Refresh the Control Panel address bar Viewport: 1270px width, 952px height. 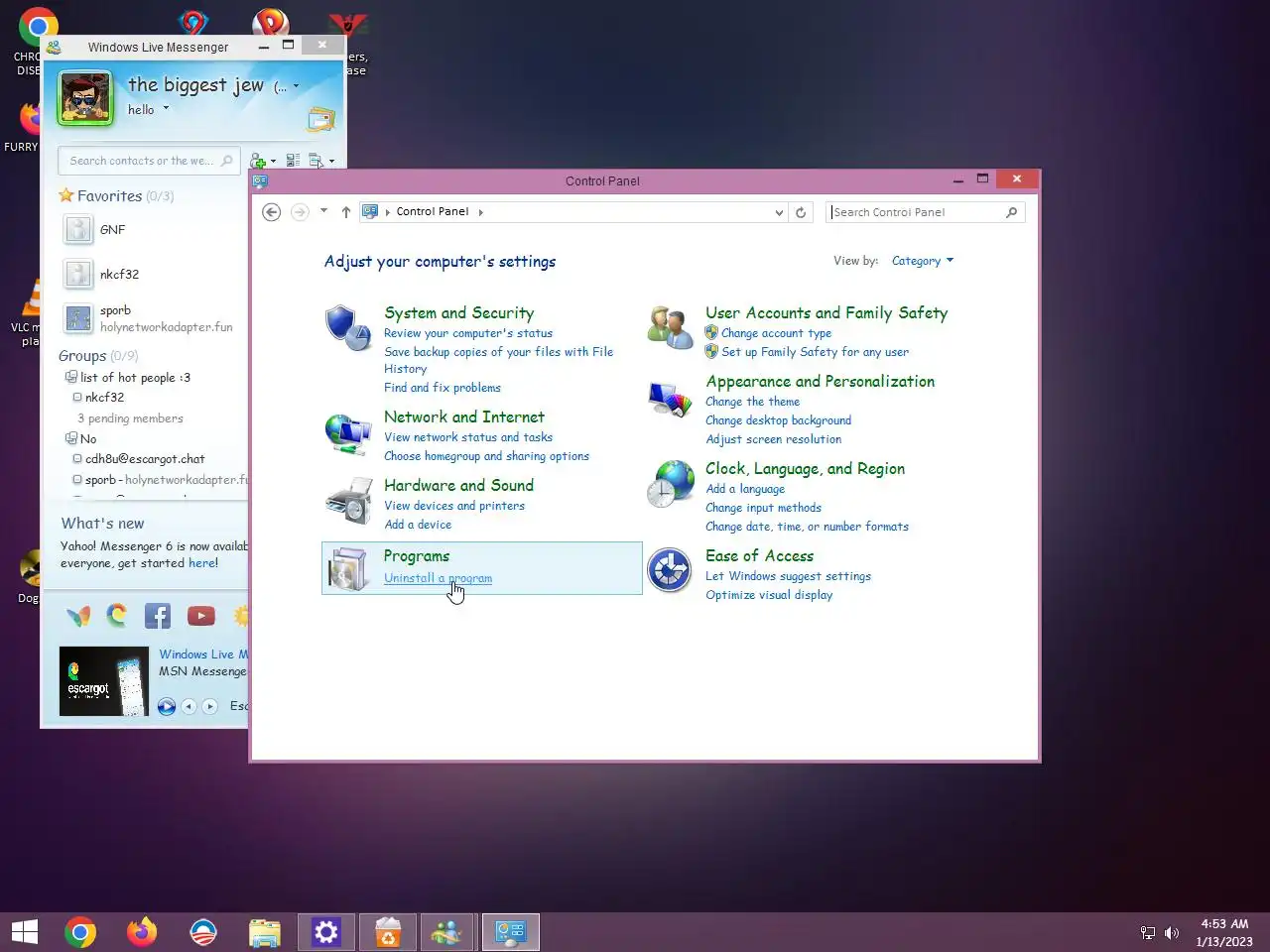(x=801, y=212)
